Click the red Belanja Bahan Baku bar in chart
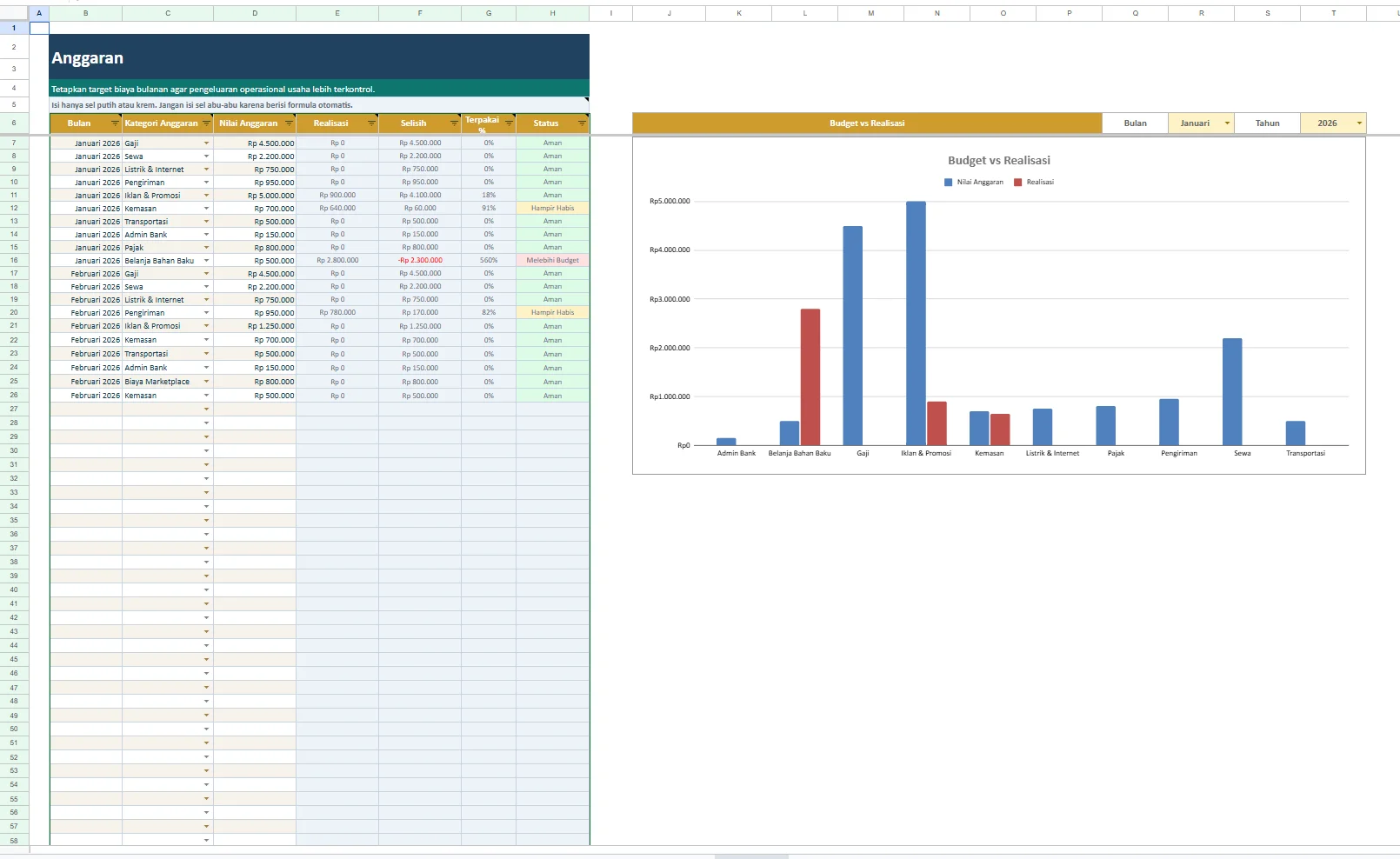1400x859 pixels. click(x=810, y=377)
